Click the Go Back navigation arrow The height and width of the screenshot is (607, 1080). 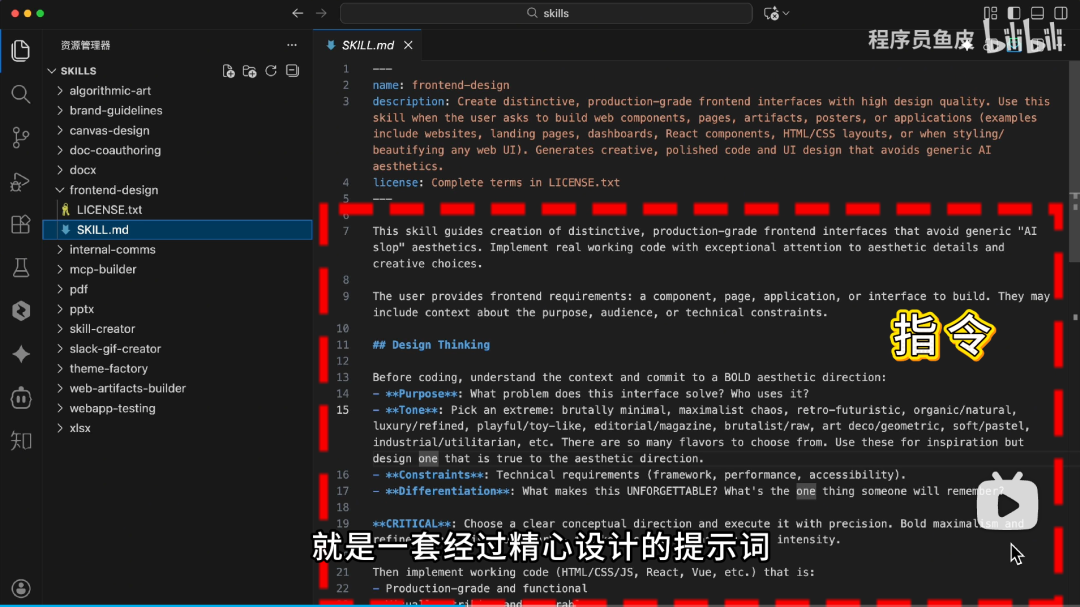pyautogui.click(x=296, y=13)
